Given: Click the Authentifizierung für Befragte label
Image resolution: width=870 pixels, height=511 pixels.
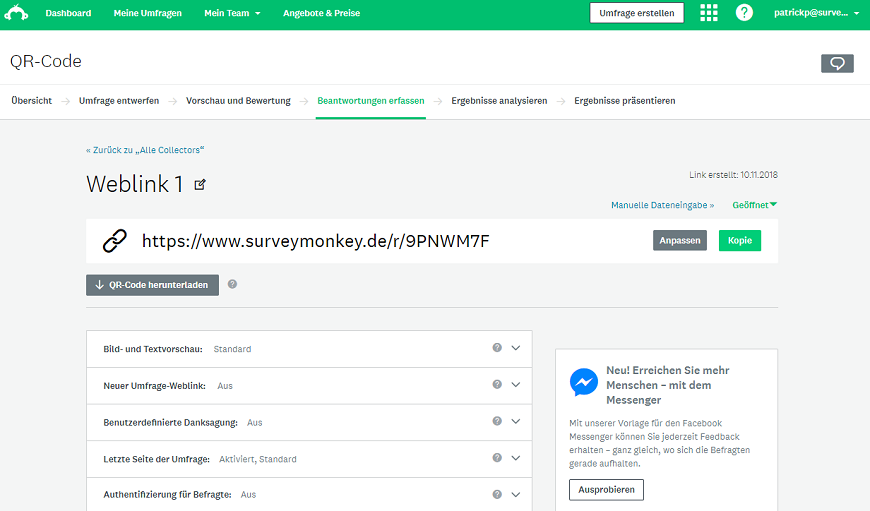Looking at the screenshot, I should point(167,494).
